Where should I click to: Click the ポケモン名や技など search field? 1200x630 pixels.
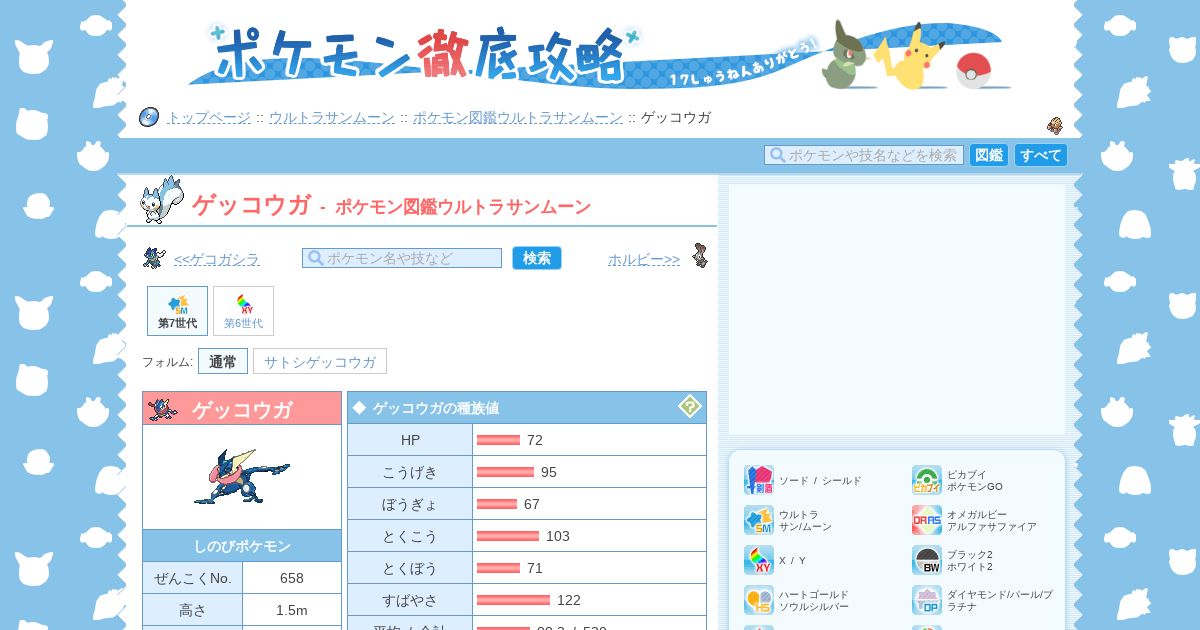[402, 258]
